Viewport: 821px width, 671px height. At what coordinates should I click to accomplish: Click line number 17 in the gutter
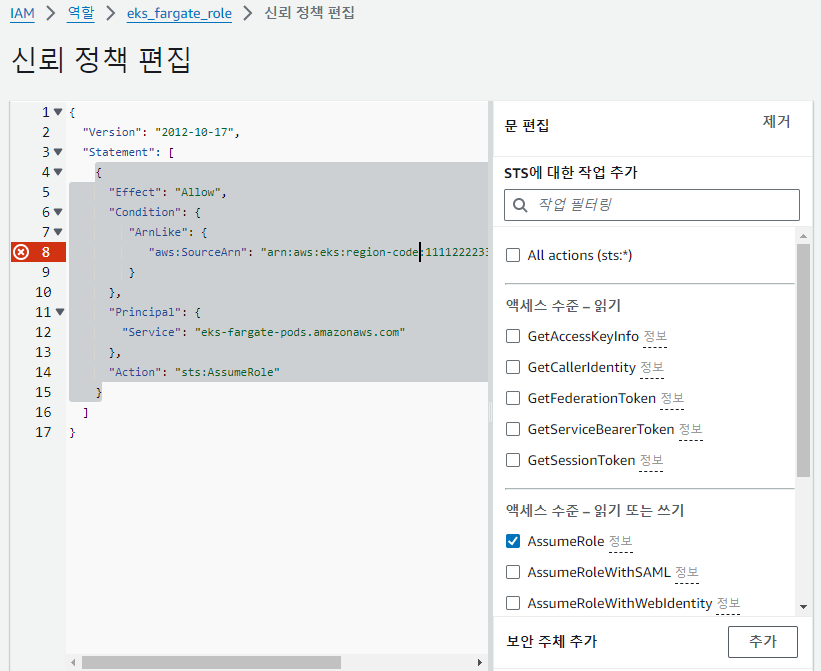point(43,432)
